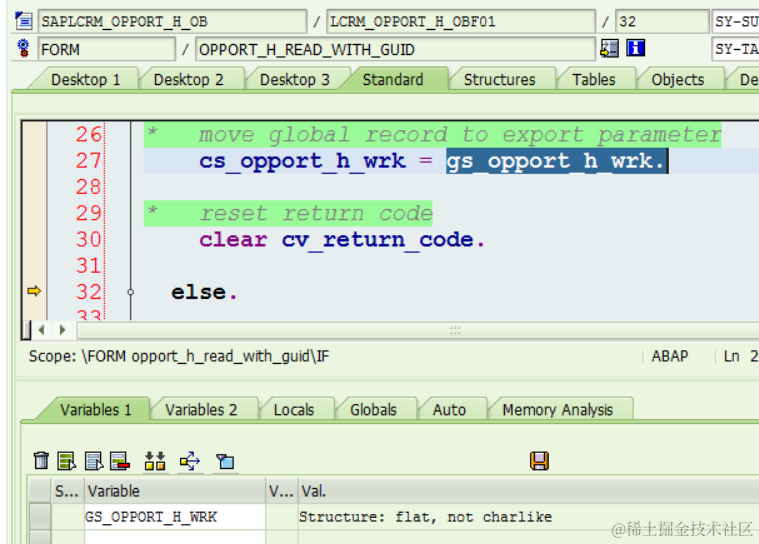The height and width of the screenshot is (544, 759).
Task: Click cv_return_code on line 30
Action: tap(378, 240)
